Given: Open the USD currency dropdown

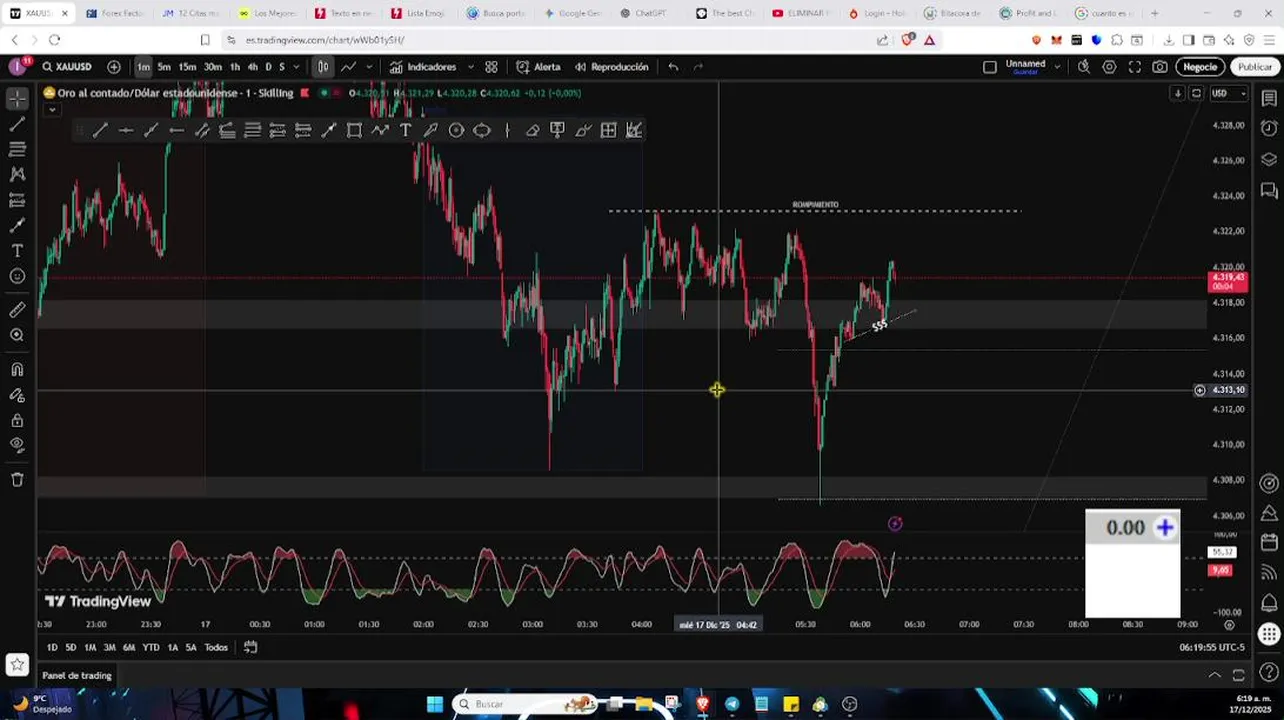Looking at the screenshot, I should [1229, 93].
